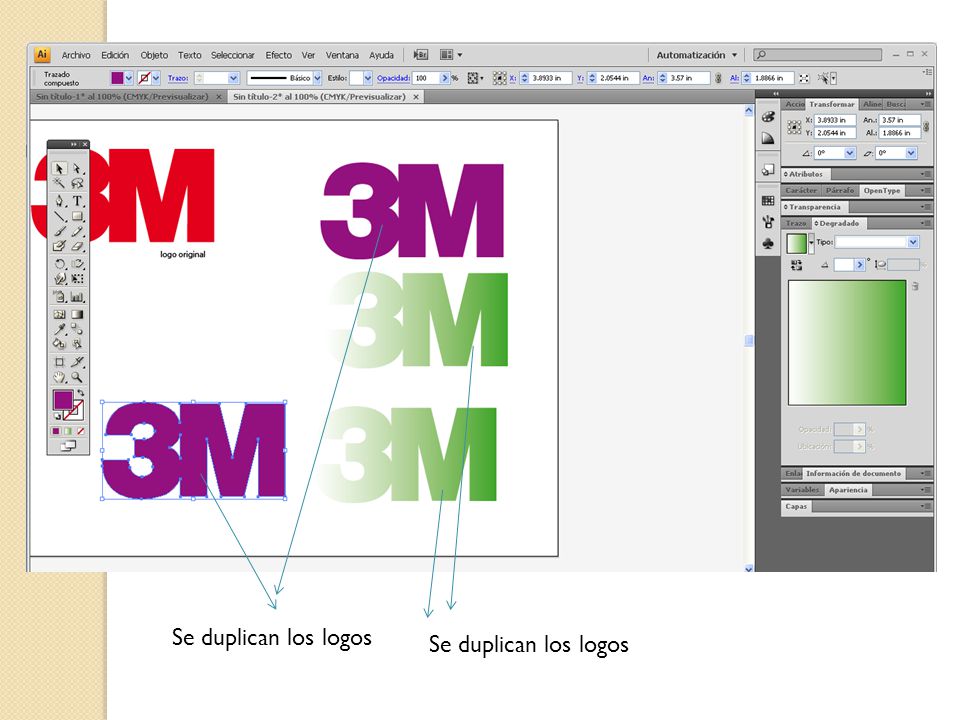Click the Trazo link in control bar
Viewport: 960px width, 720px height.
178,78
